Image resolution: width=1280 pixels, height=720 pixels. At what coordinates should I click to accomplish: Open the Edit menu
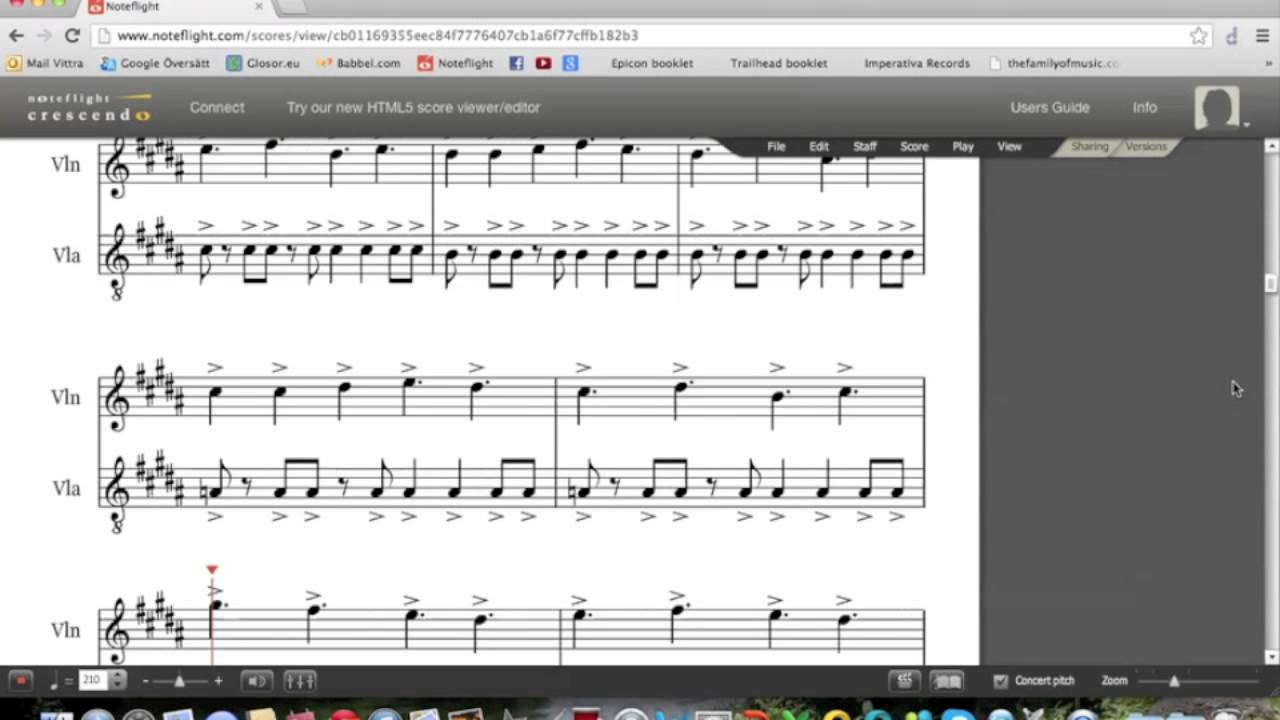(819, 146)
